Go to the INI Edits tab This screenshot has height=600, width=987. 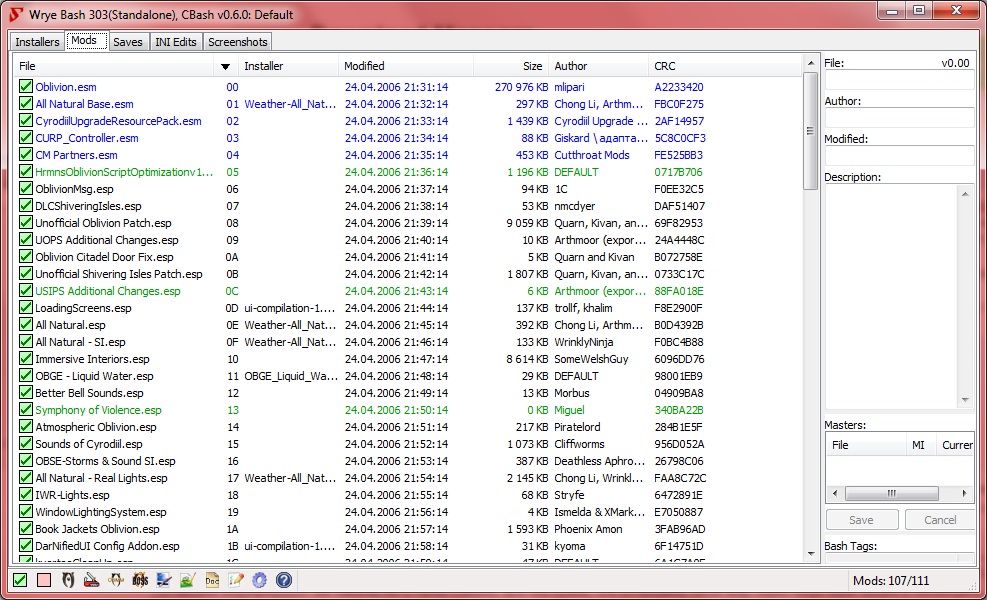pyautogui.click(x=176, y=42)
